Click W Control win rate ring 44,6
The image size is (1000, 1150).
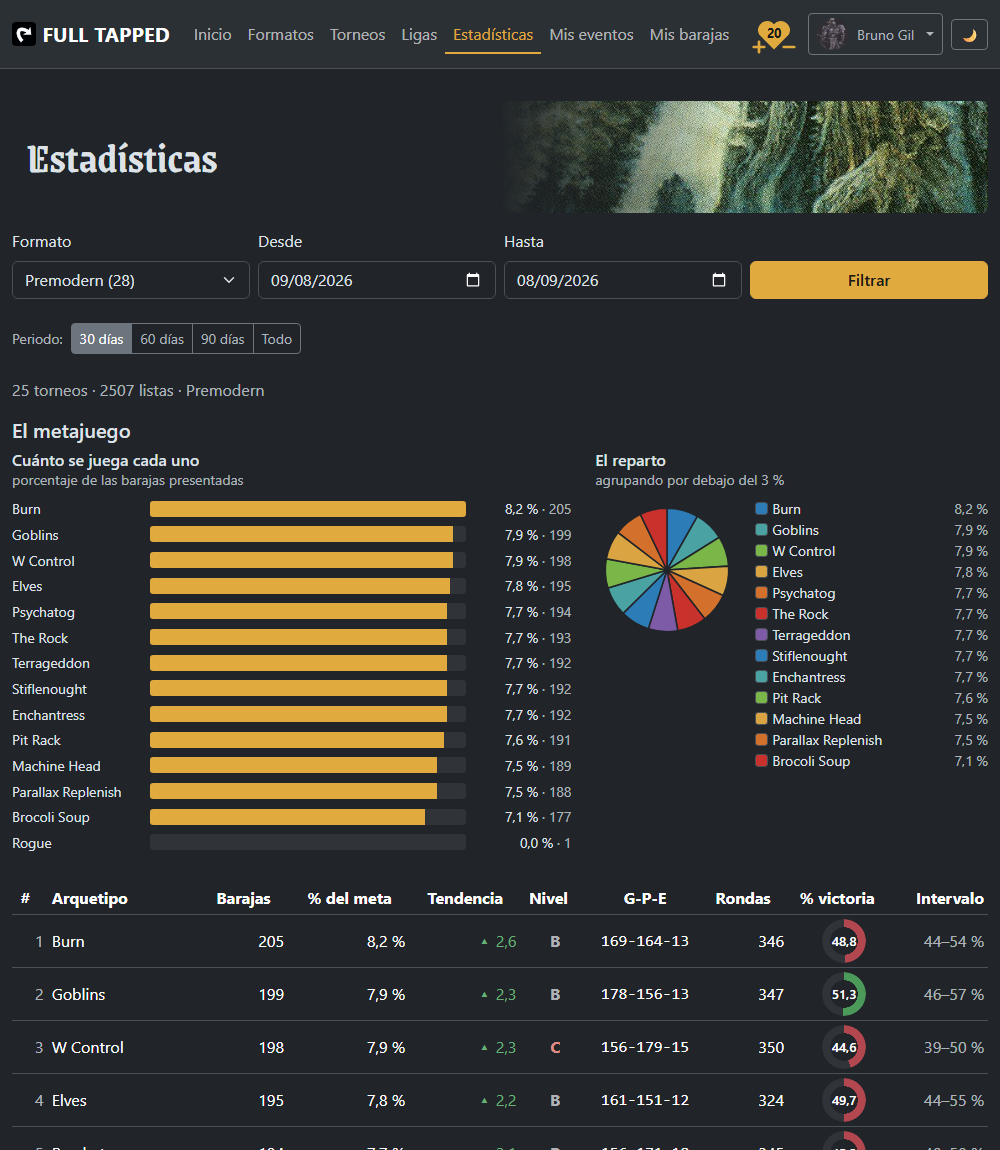[844, 1047]
